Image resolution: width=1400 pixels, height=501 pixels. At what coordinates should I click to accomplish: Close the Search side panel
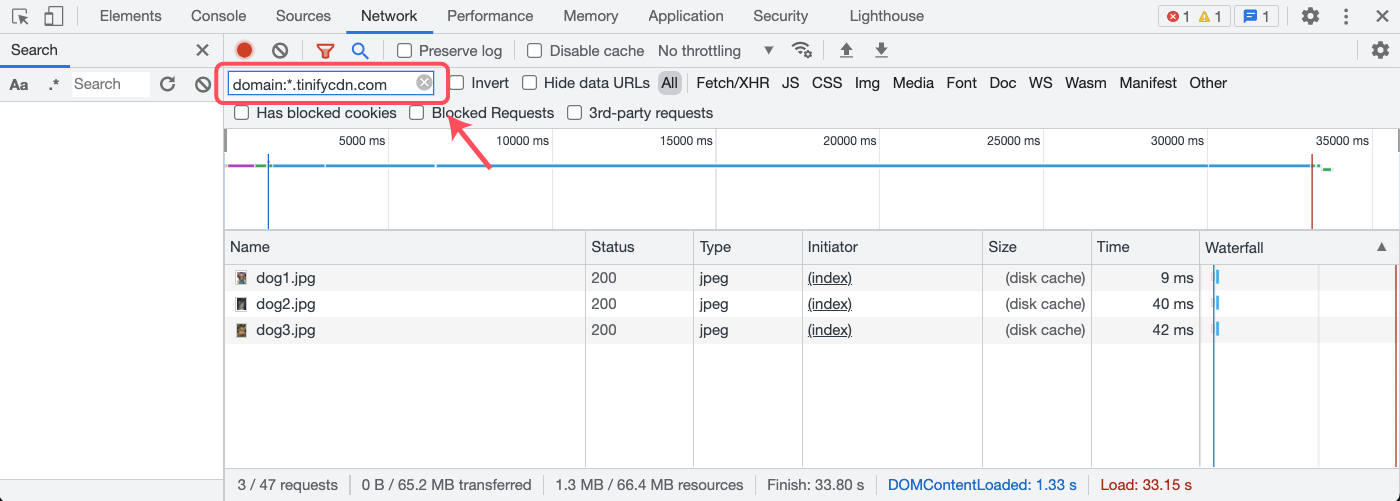(x=202, y=50)
